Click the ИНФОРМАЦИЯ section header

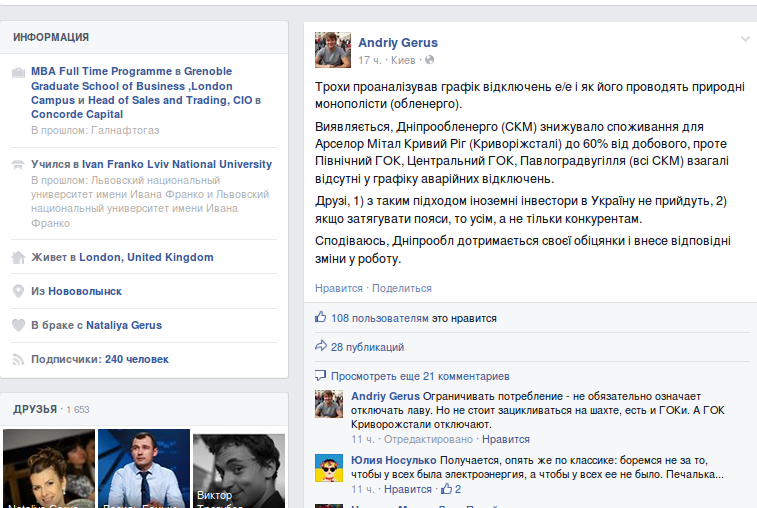51,37
